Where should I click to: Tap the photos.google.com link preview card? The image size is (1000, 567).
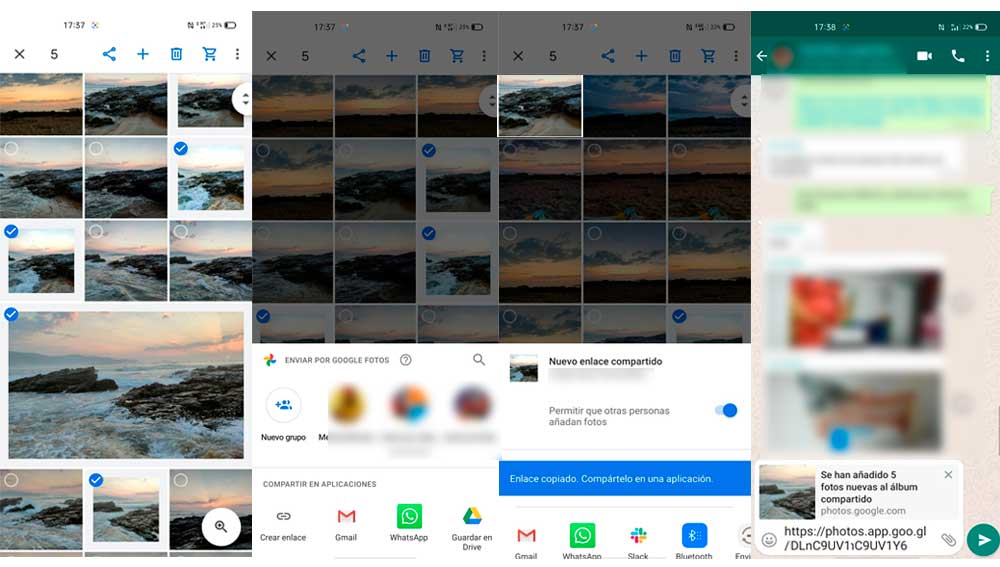point(859,492)
